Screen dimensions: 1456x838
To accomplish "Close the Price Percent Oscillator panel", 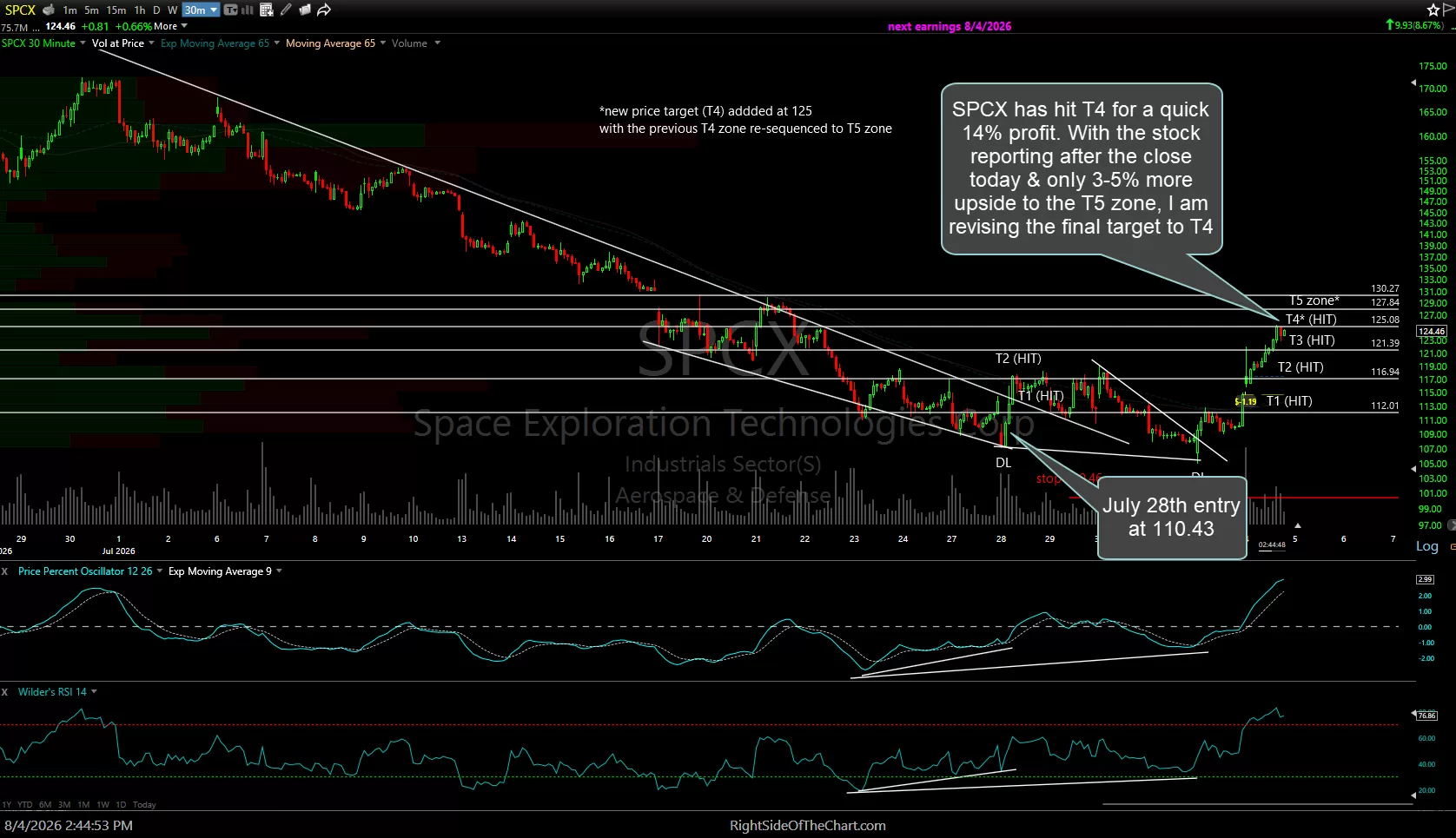I will 4,571.
